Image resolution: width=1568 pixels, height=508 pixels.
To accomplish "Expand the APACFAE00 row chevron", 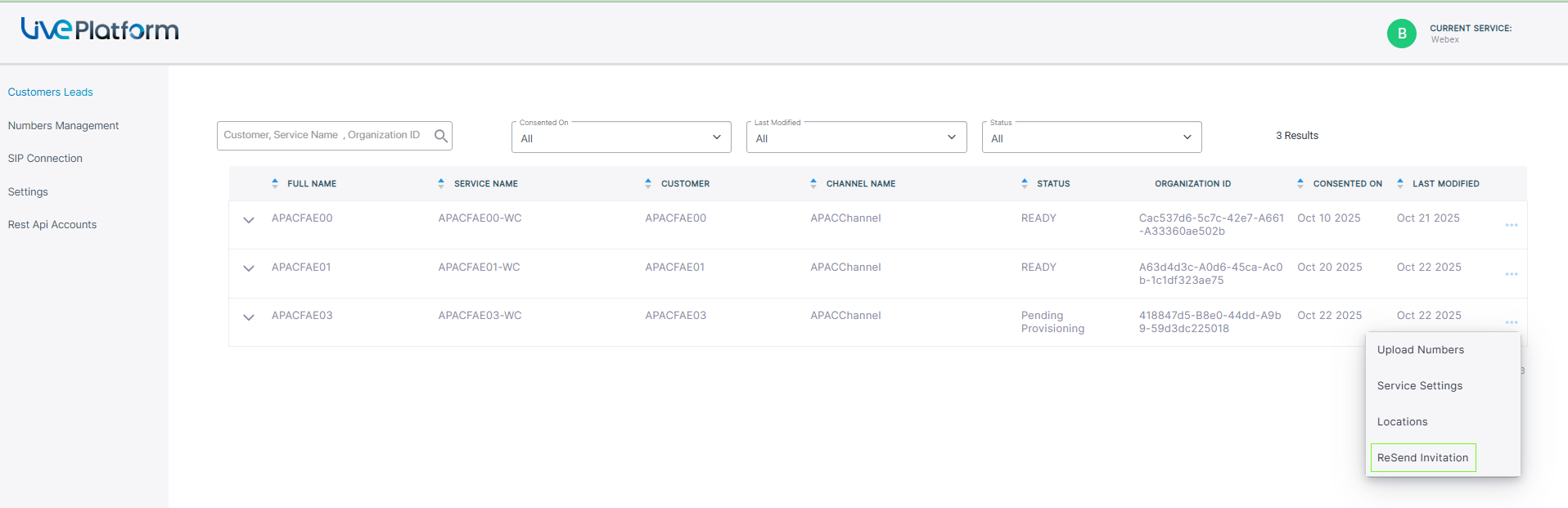I will tap(249, 220).
